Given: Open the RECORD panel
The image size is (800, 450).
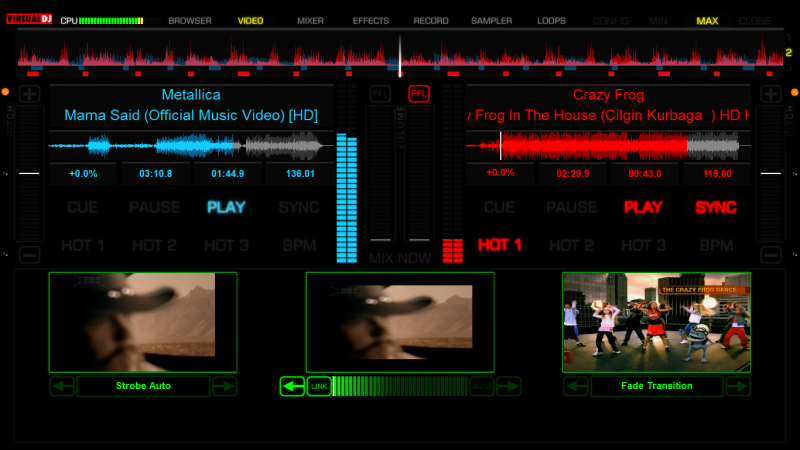Looking at the screenshot, I should [431, 21].
